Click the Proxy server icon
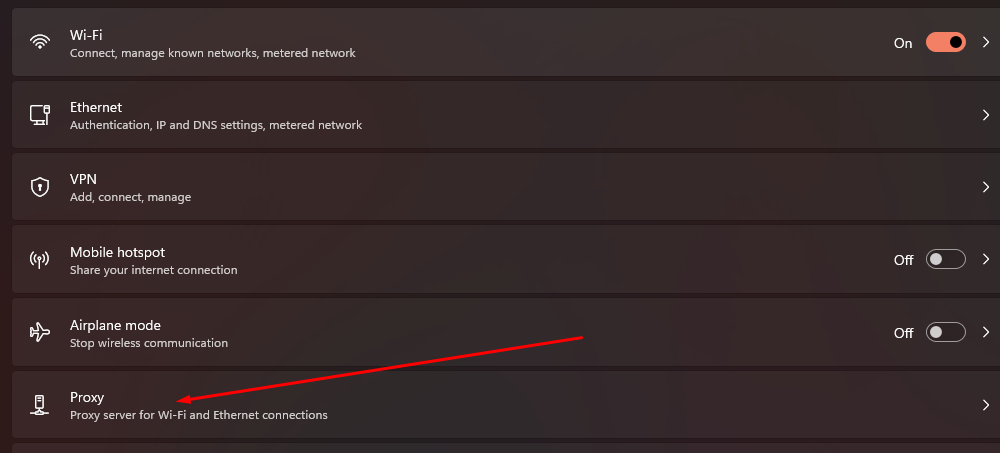 [40, 405]
